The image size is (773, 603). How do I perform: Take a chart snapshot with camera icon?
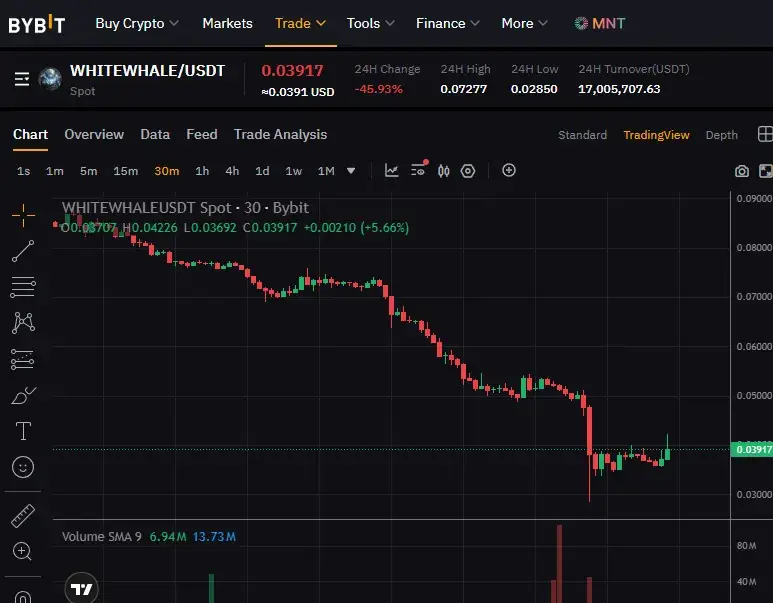[x=741, y=171]
